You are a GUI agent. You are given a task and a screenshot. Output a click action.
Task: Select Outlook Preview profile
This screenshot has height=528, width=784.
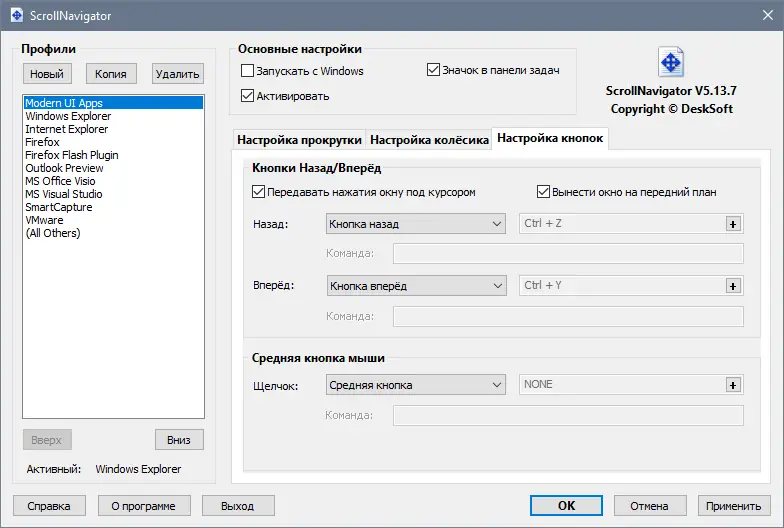(114, 168)
